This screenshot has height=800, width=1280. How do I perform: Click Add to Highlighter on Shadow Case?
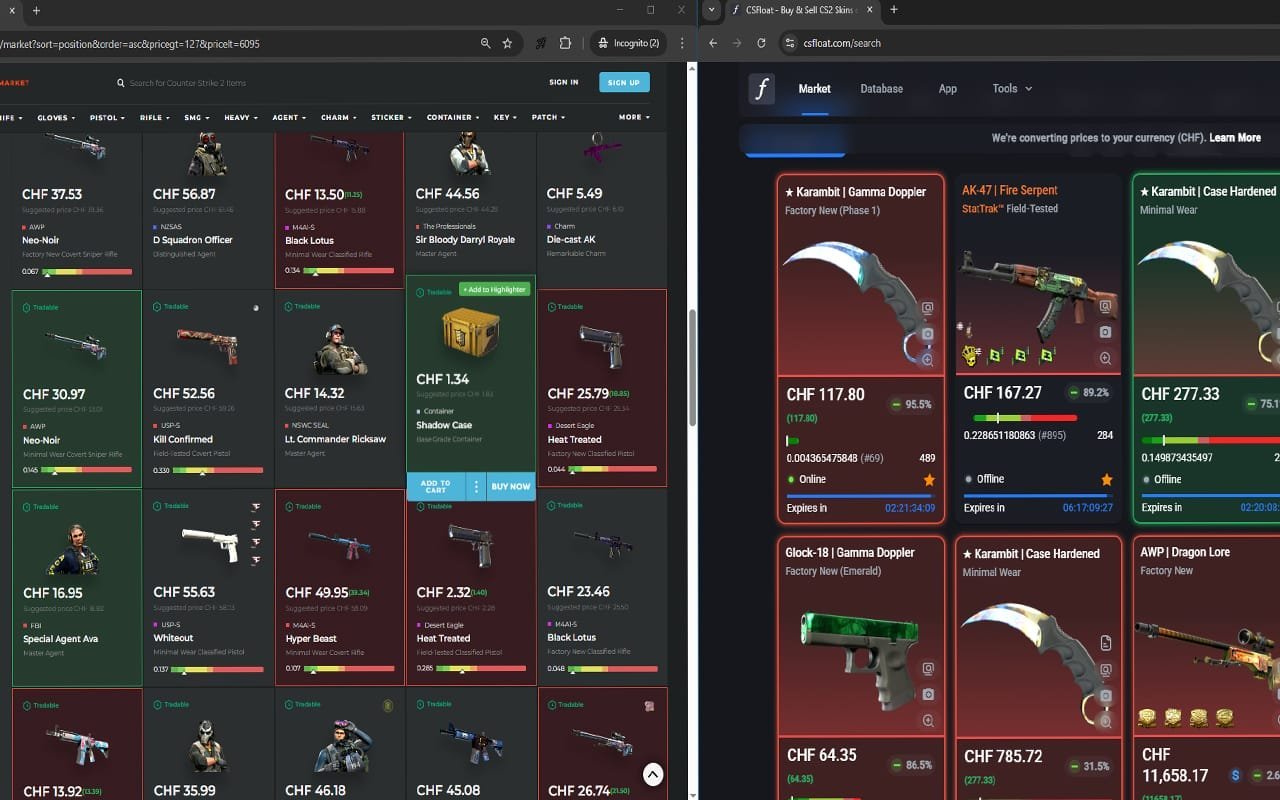(x=494, y=289)
